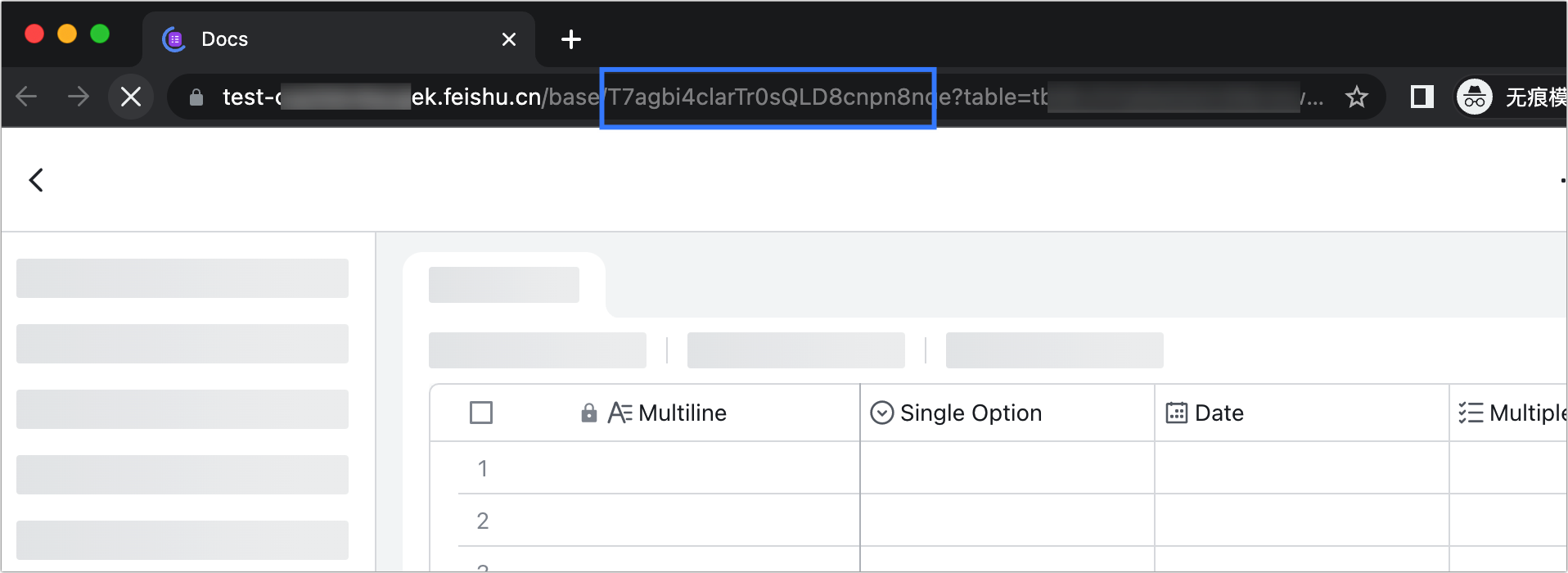This screenshot has width=1568, height=573.
Task: Open the Date column header
Action: point(1219,413)
